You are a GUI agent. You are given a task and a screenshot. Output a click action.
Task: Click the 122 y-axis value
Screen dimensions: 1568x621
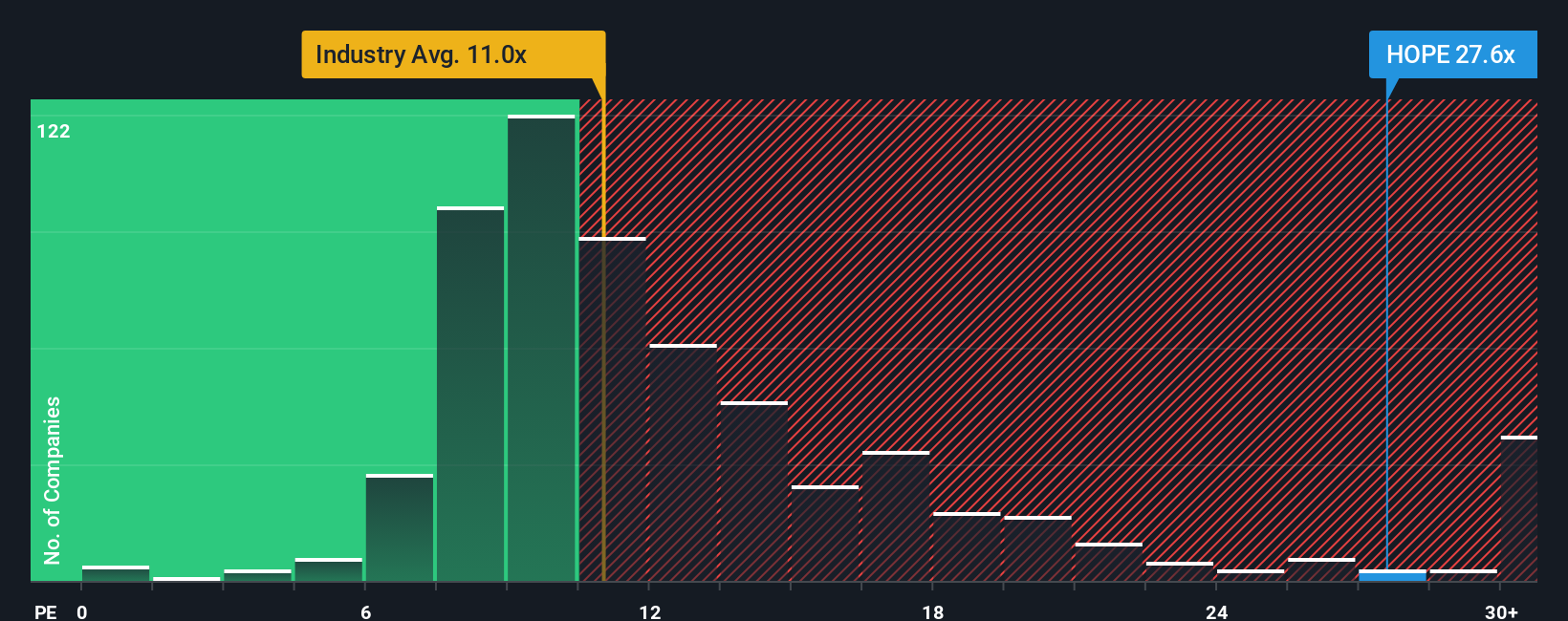[54, 132]
